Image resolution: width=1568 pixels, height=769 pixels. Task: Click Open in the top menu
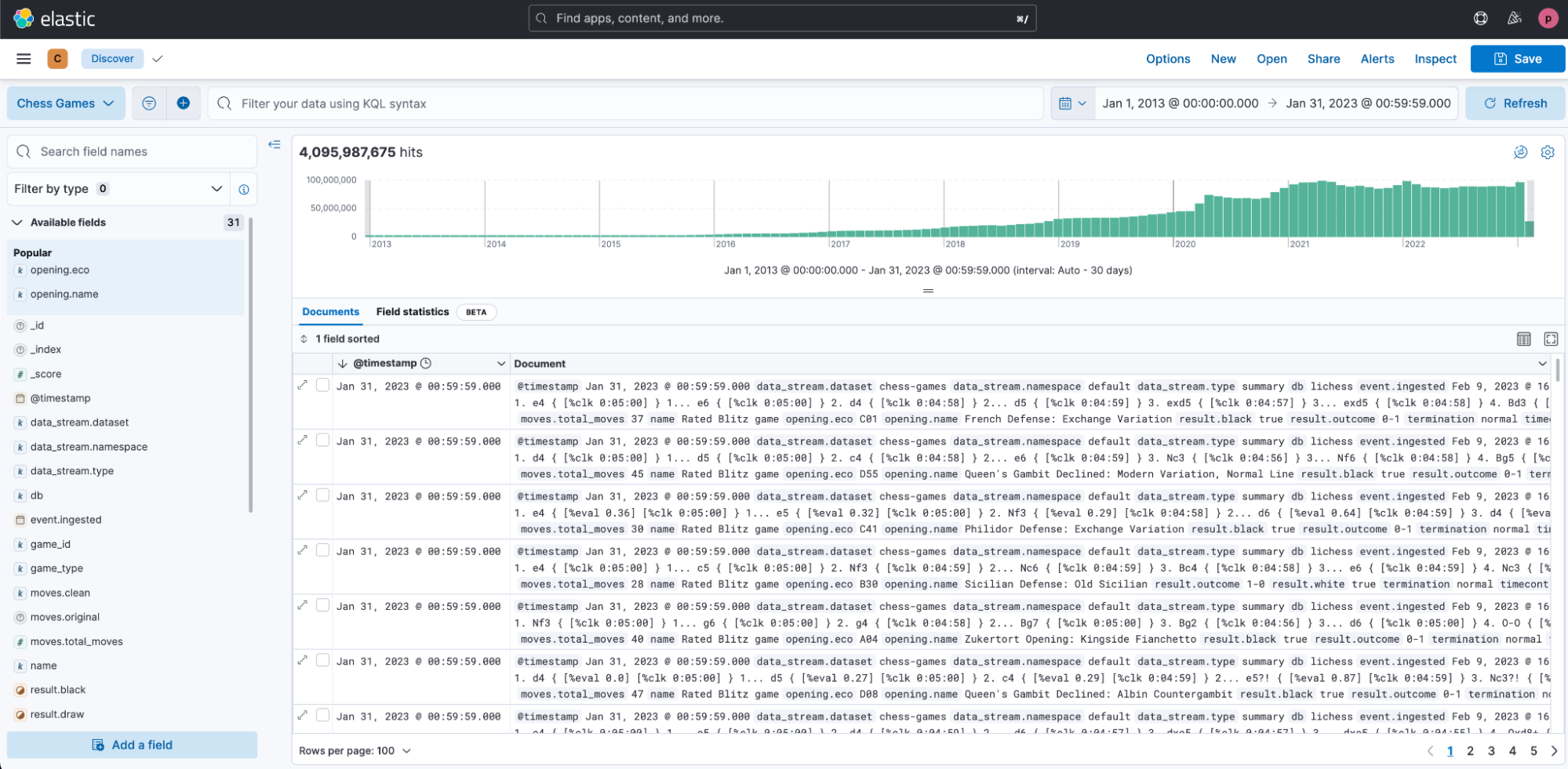1271,59
